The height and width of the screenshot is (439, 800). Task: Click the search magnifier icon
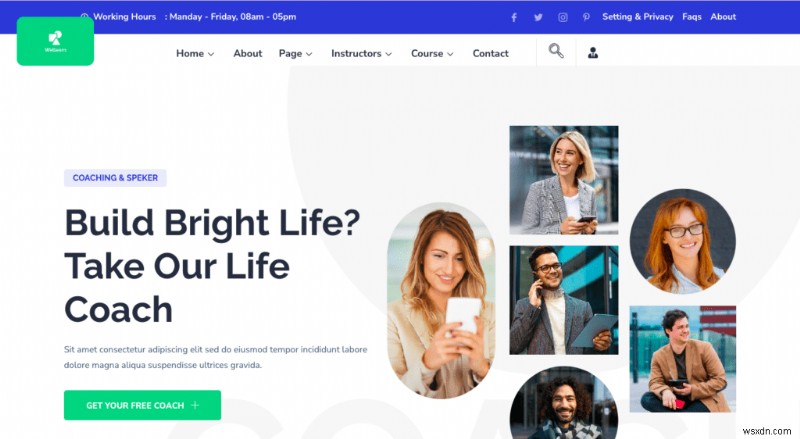[x=556, y=51]
